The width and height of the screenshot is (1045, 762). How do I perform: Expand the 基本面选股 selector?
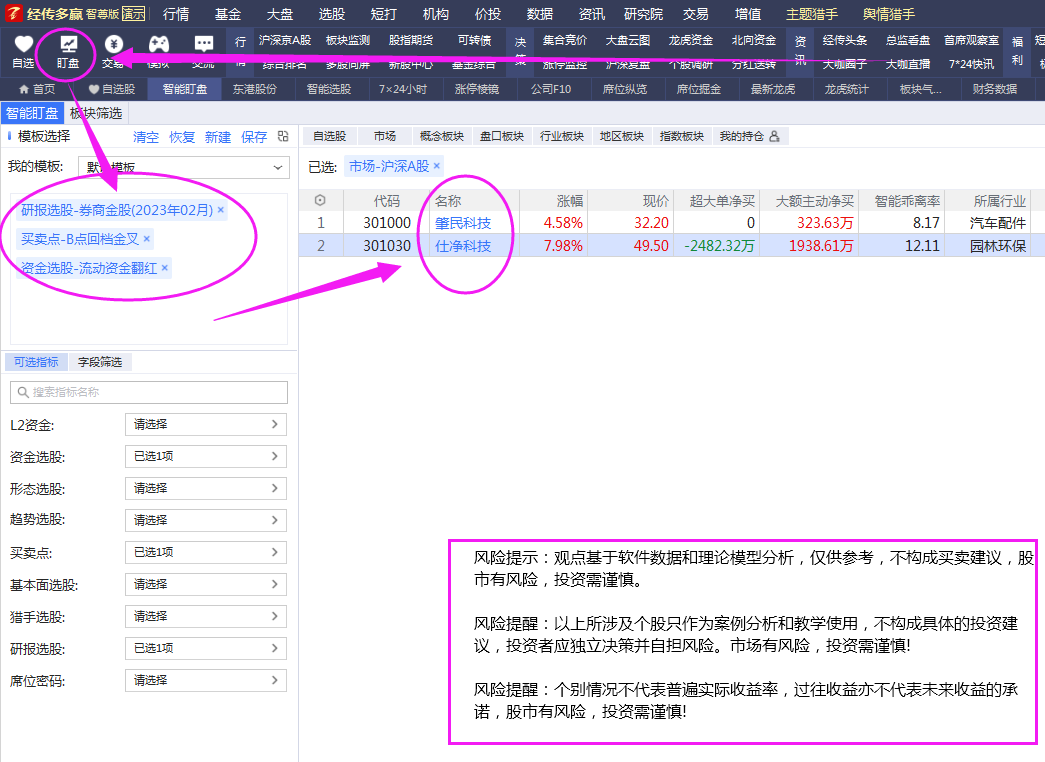click(206, 585)
